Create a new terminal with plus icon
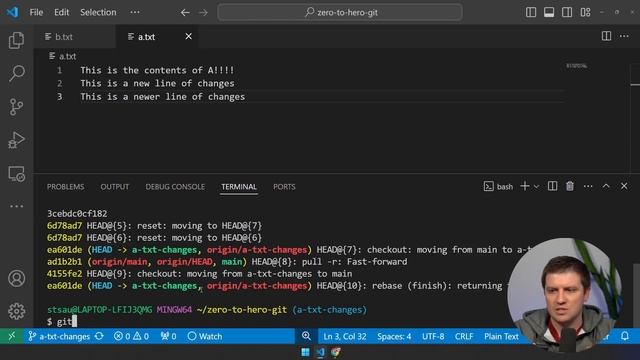 point(525,186)
